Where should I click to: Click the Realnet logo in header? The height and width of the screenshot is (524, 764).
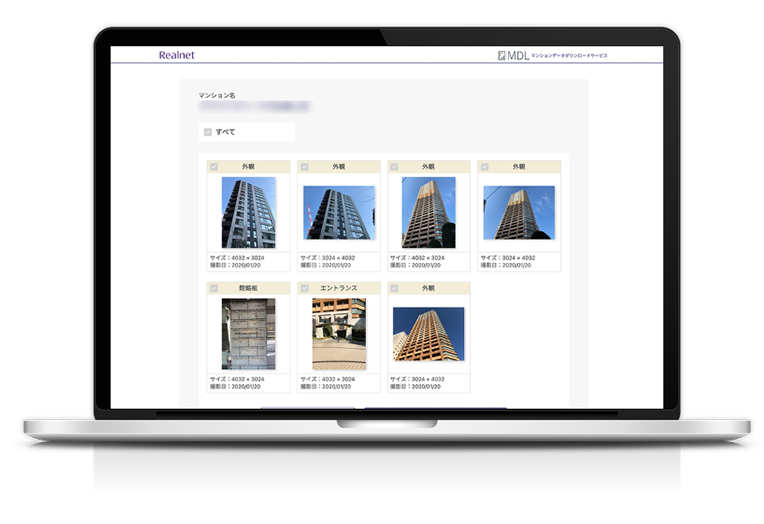176,55
